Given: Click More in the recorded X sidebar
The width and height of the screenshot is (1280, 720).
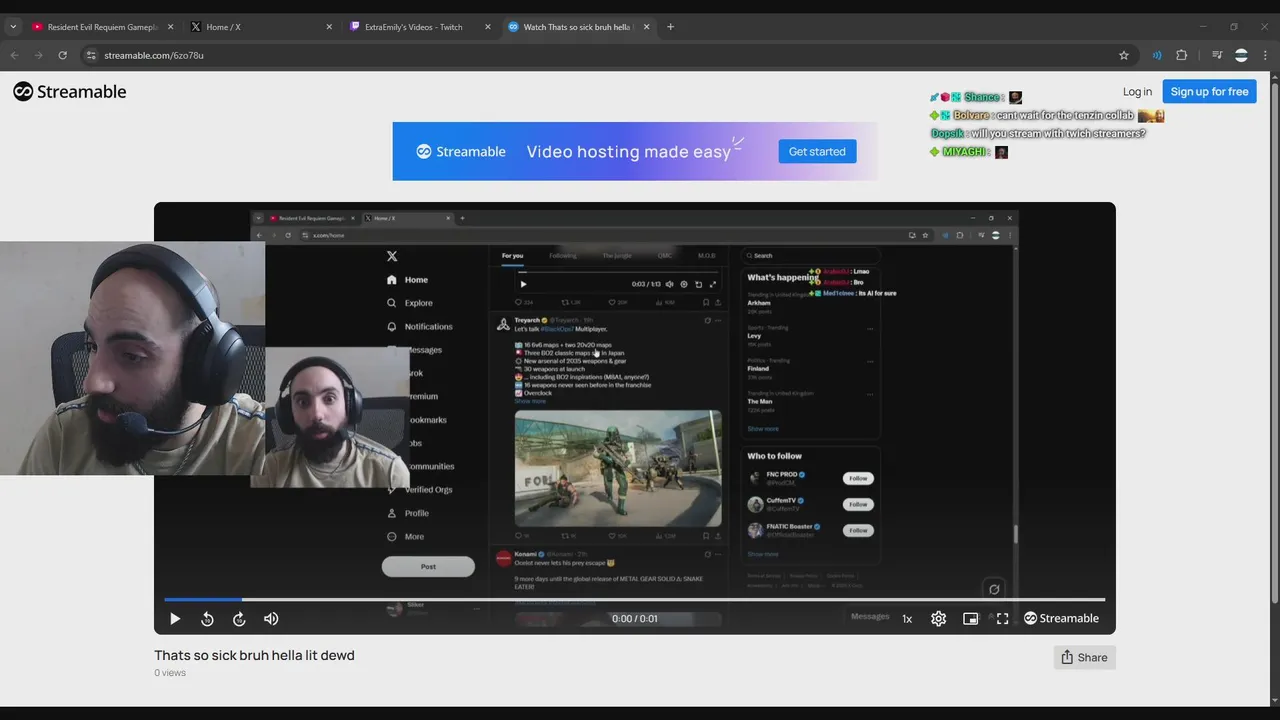Looking at the screenshot, I should [x=406, y=537].
